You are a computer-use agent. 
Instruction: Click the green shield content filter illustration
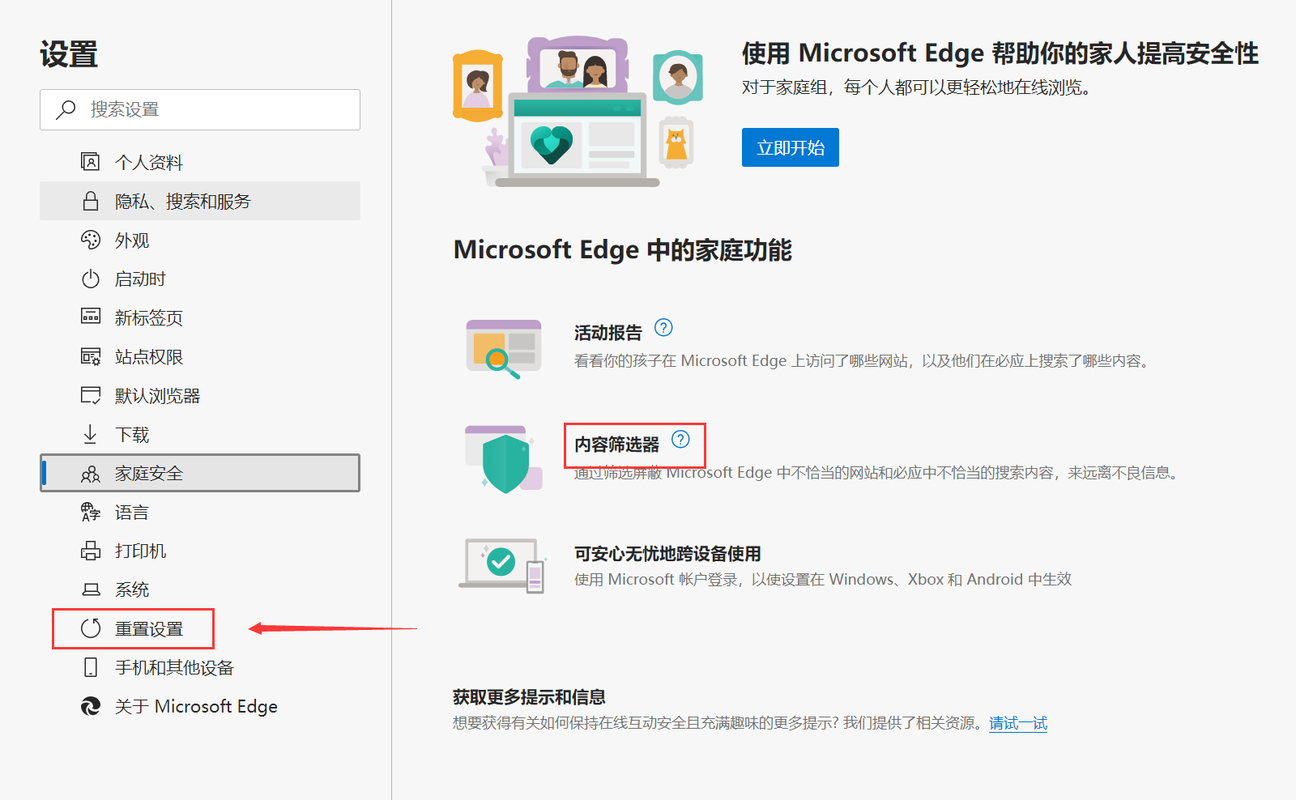tap(504, 460)
